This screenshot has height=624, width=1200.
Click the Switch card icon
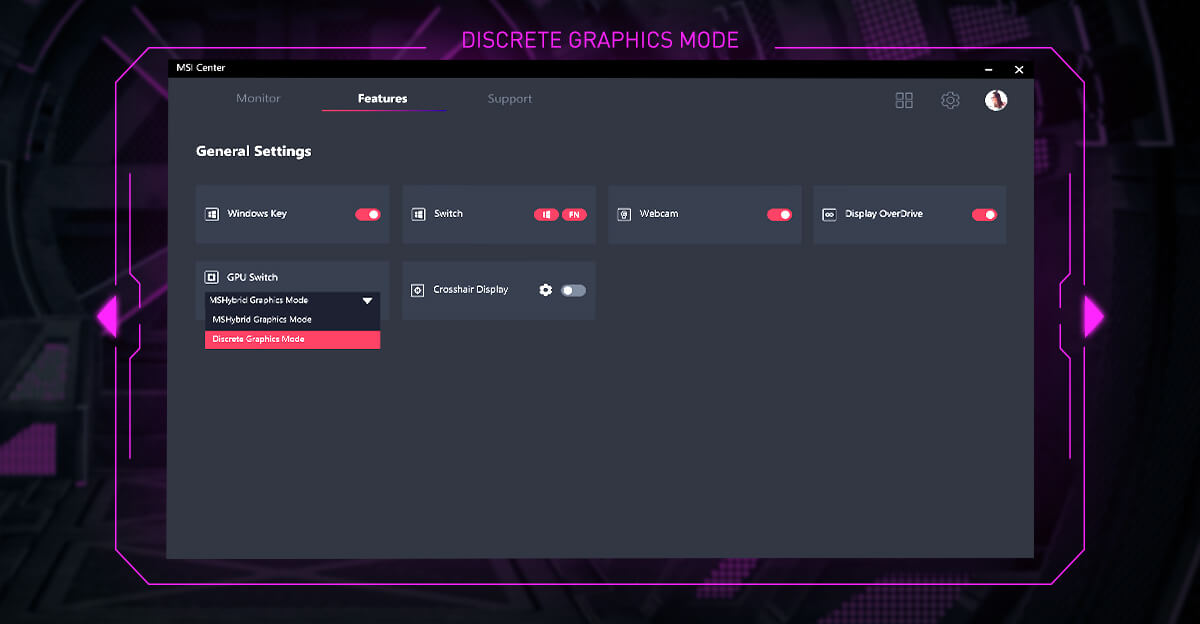(418, 214)
